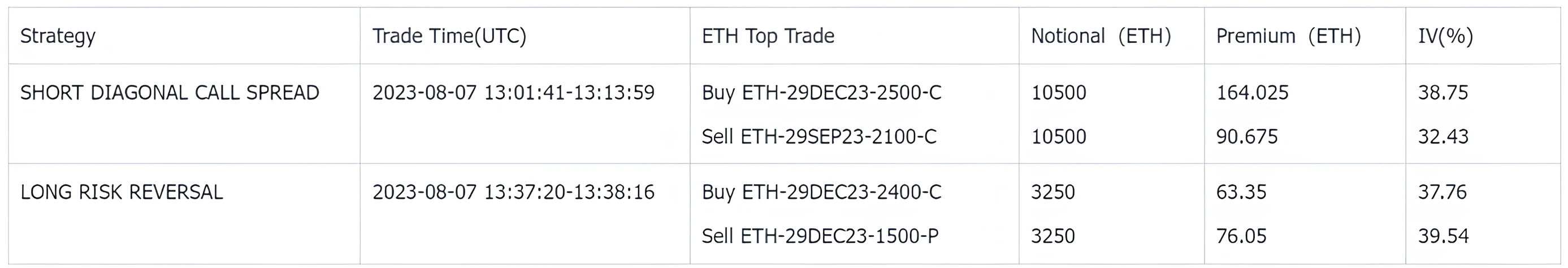
Task: Select the 38.75 IV value
Action: point(1443,93)
